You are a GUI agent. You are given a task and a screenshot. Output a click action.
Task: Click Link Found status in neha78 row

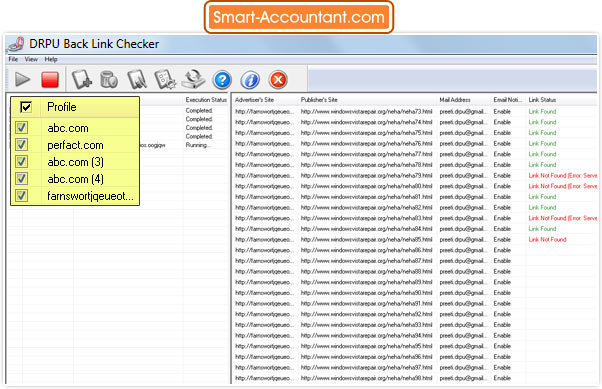[x=542, y=165]
